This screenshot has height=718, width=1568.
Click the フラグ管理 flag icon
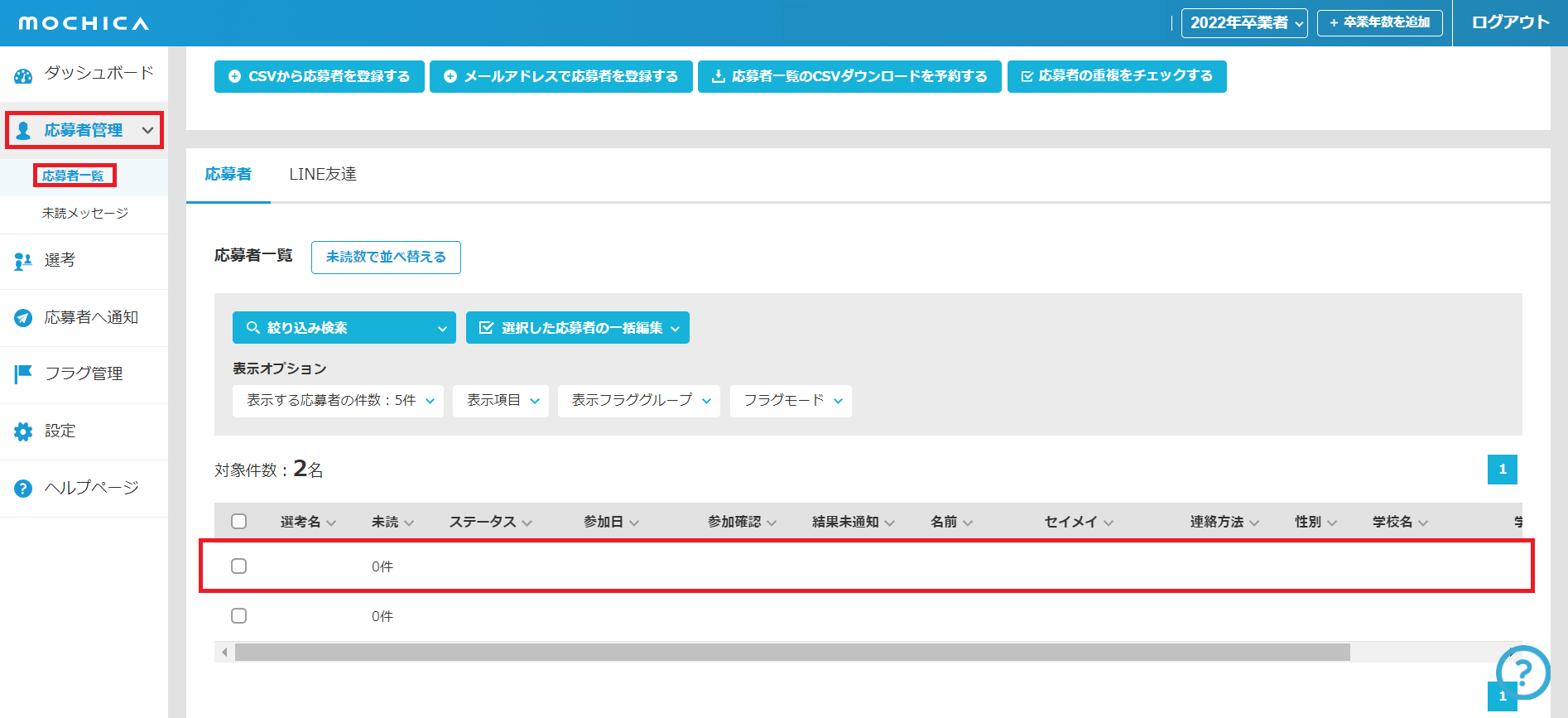pos(23,374)
